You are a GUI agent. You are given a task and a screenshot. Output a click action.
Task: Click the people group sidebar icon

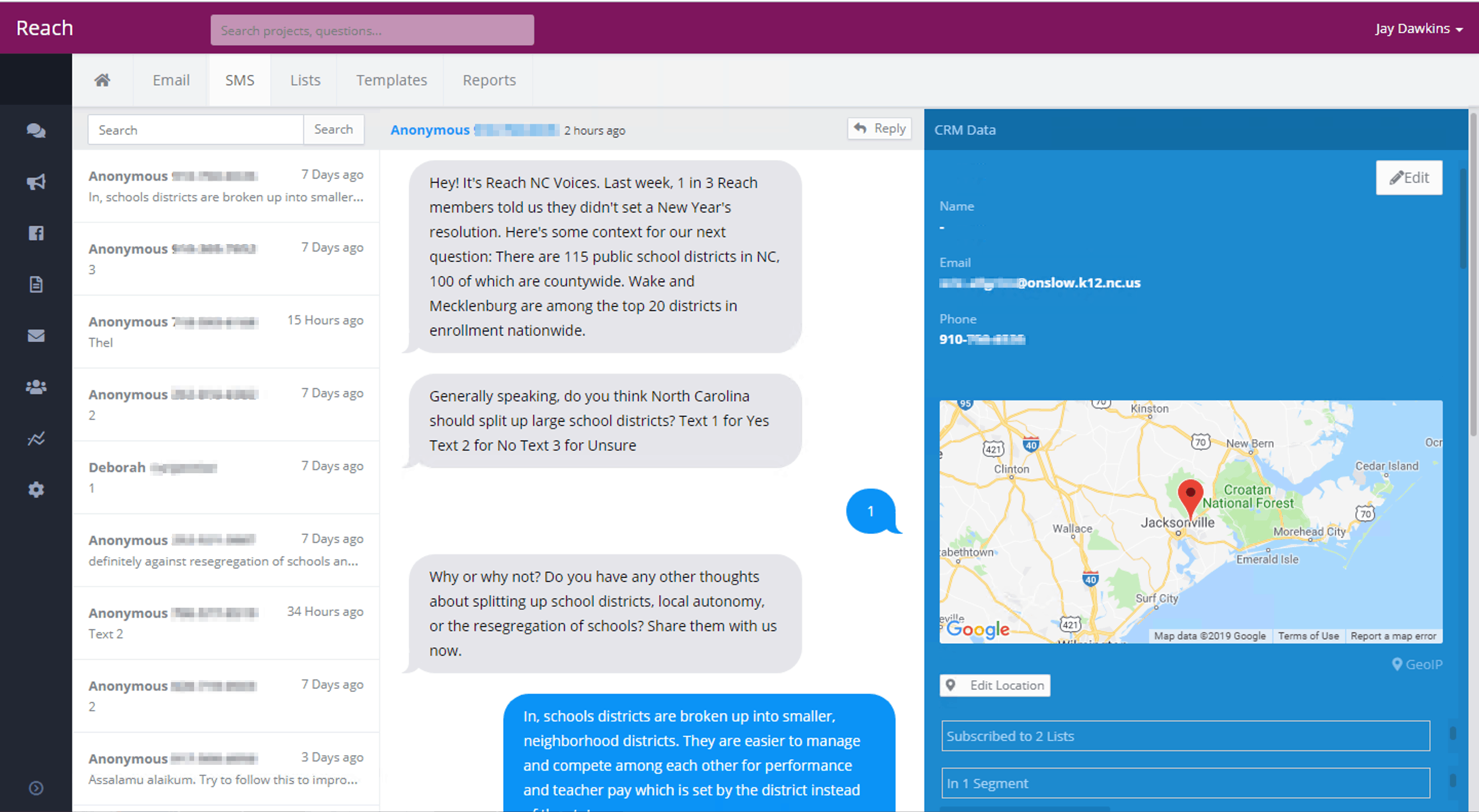coord(35,387)
